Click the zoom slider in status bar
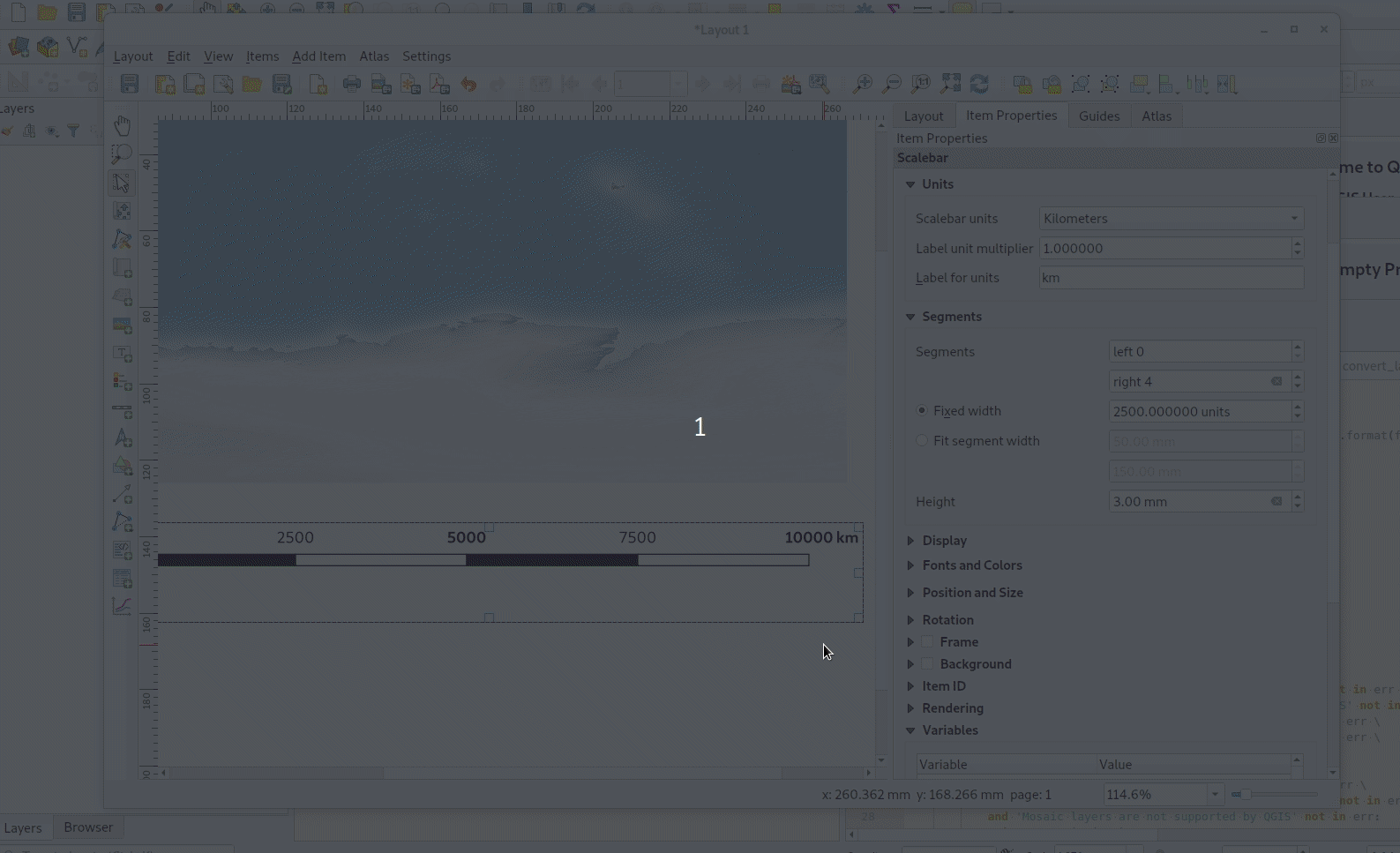Image resolution: width=1400 pixels, height=853 pixels. pos(1246,795)
